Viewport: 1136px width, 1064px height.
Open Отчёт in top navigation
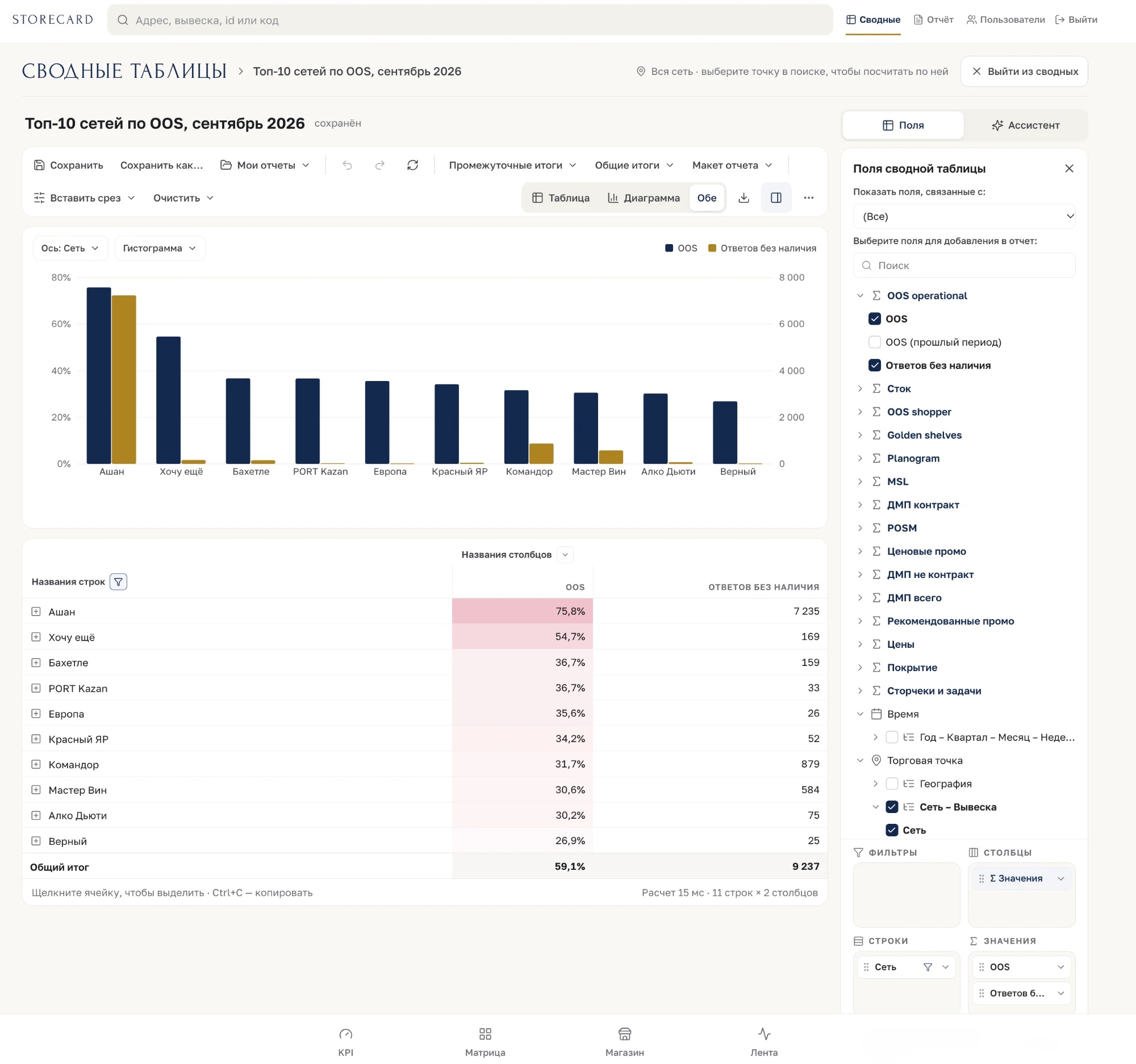pos(934,19)
